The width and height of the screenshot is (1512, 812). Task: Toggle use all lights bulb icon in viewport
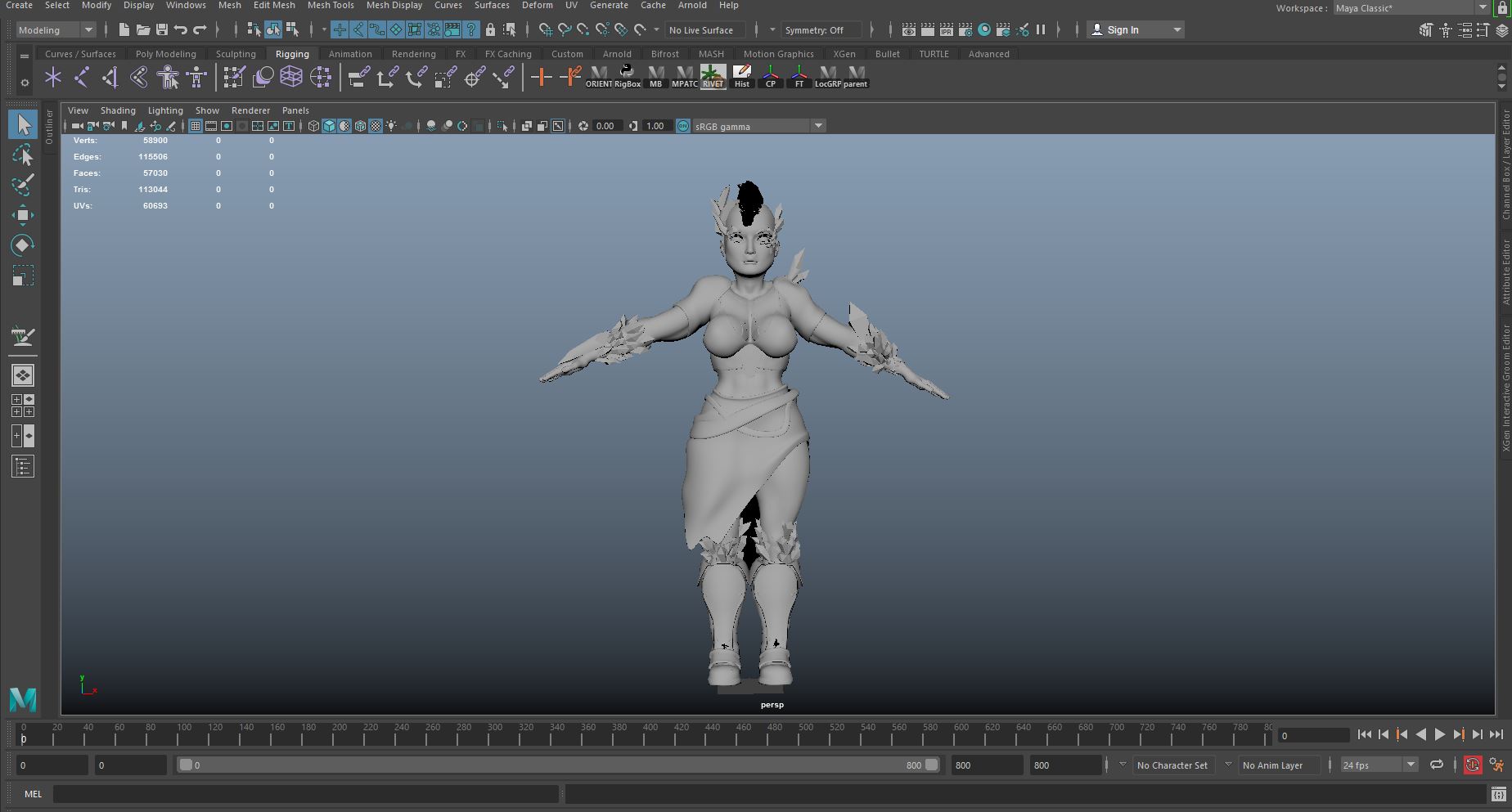point(392,126)
